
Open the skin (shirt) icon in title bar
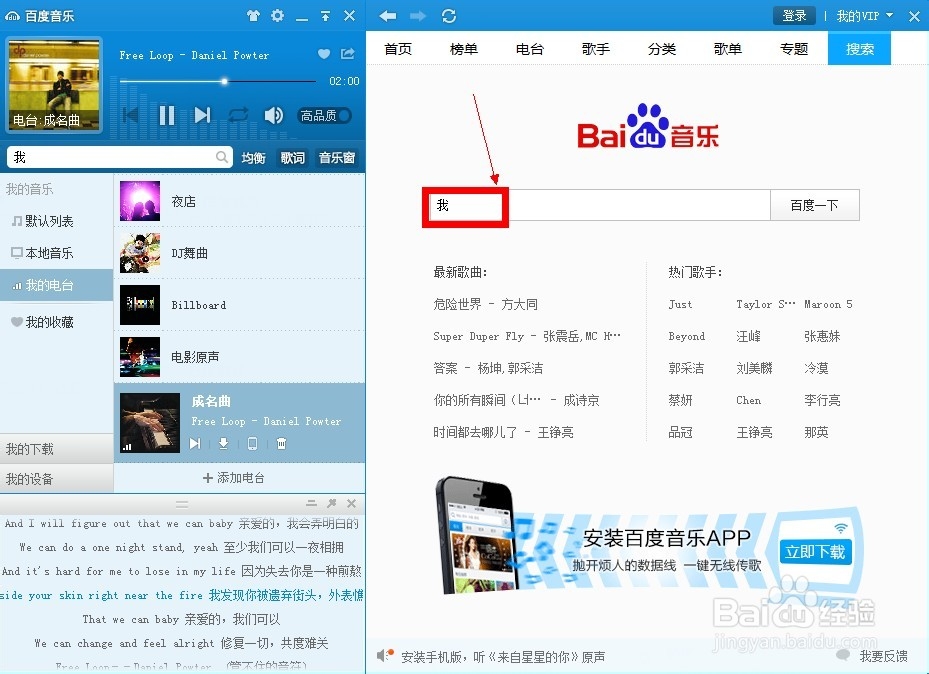254,16
